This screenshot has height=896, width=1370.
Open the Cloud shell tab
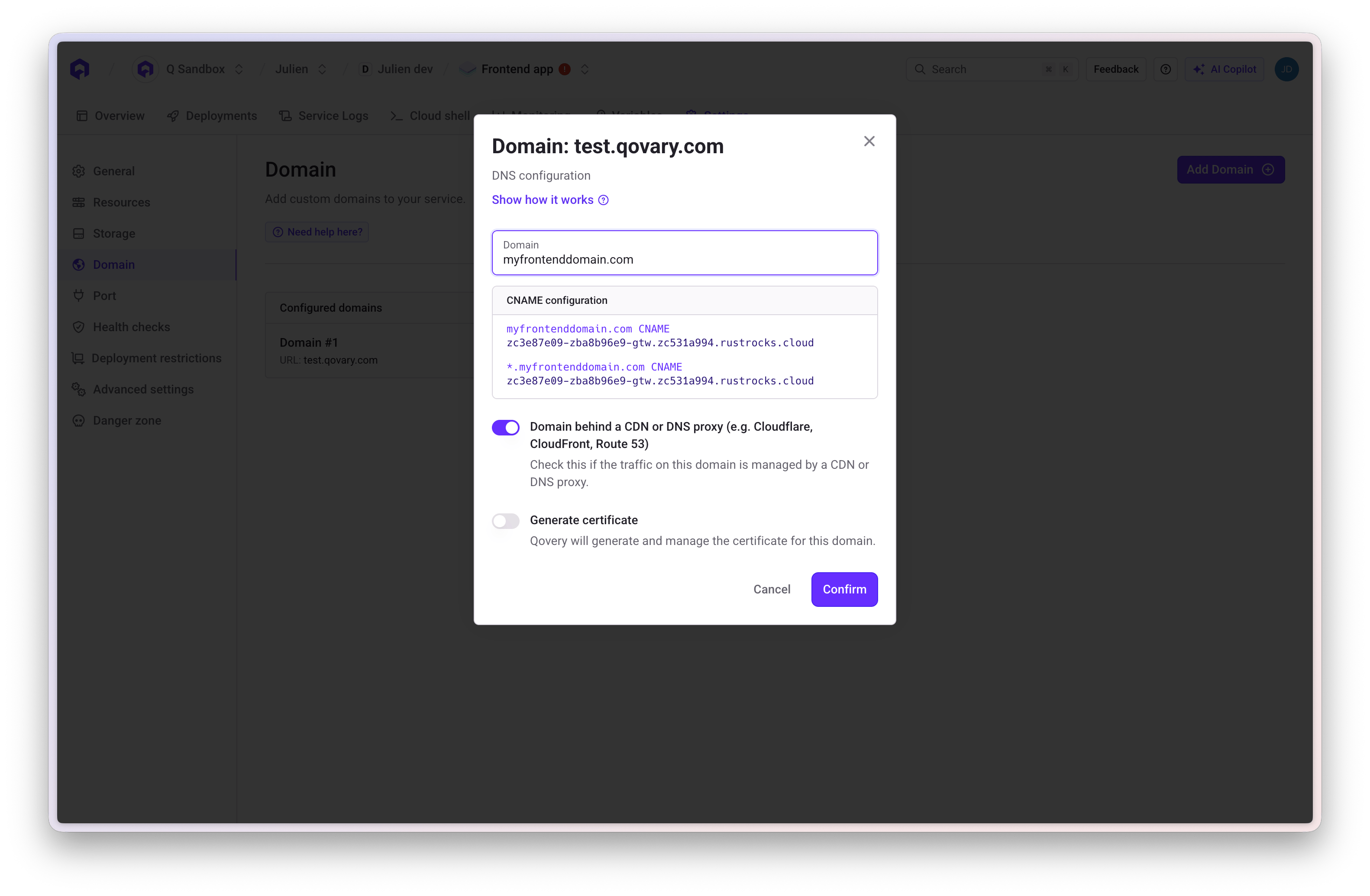pos(430,116)
